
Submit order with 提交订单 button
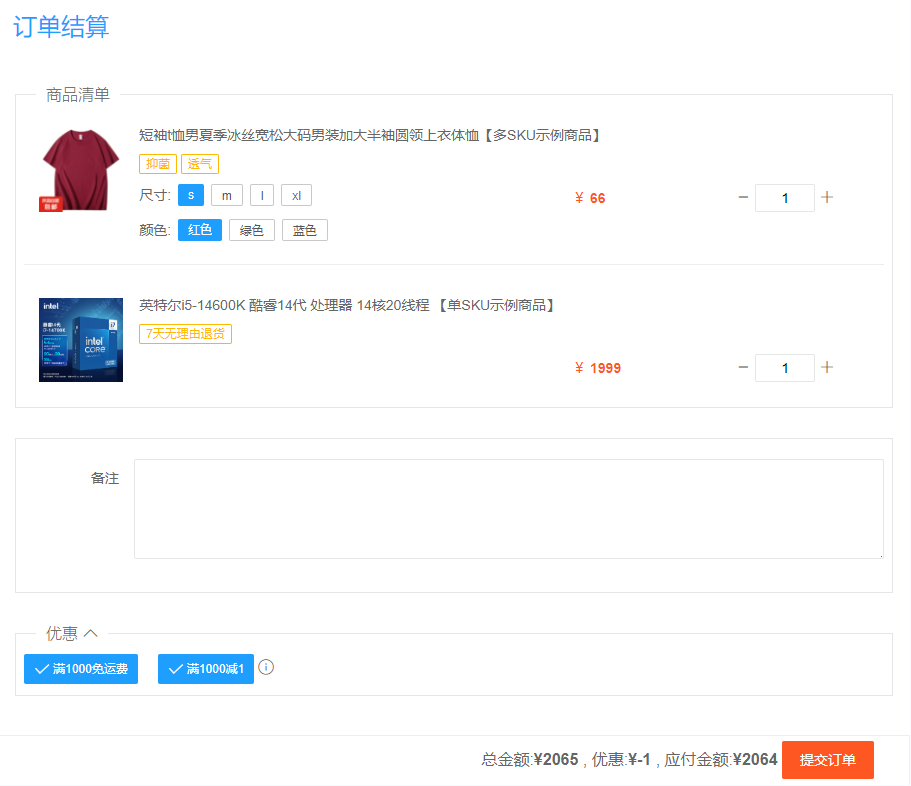pyautogui.click(x=827, y=760)
